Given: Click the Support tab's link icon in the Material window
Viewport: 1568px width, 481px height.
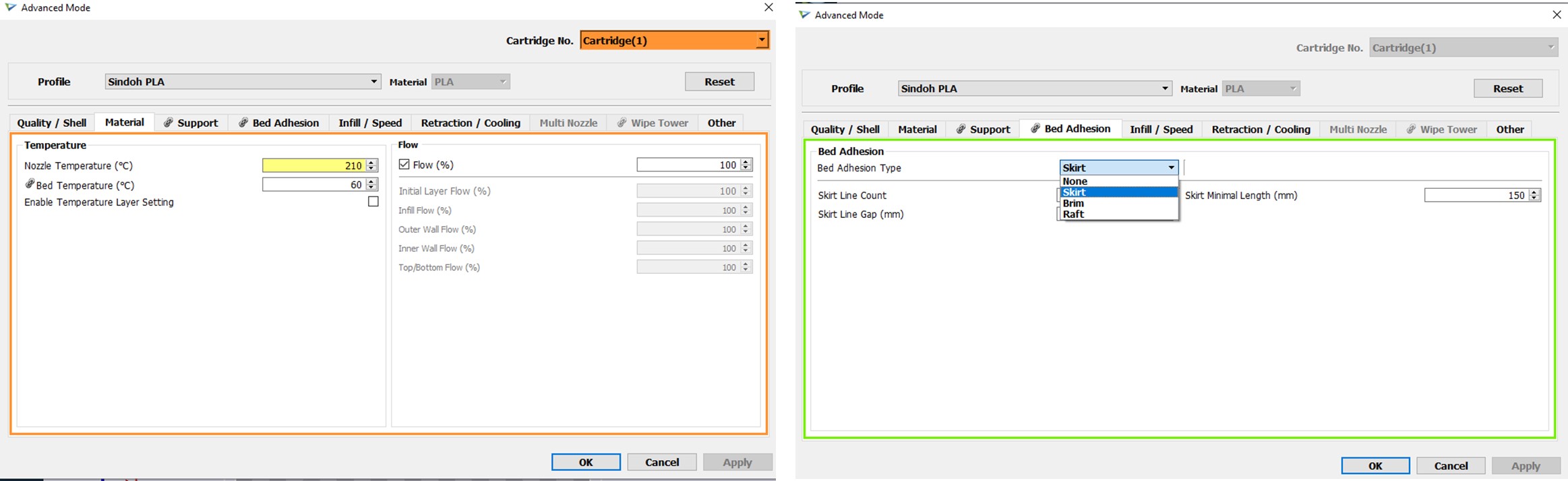Looking at the screenshot, I should click(x=169, y=123).
